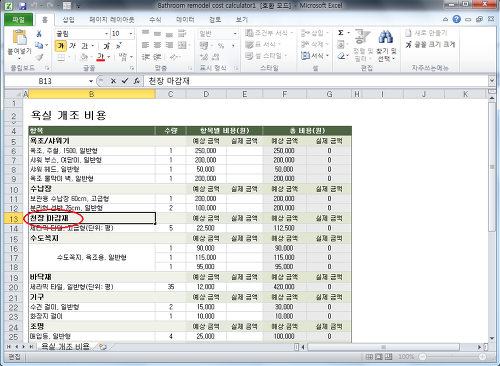Toggle Italic (가) formatting
This screenshot has width=500, height=366.
[x=73, y=46]
